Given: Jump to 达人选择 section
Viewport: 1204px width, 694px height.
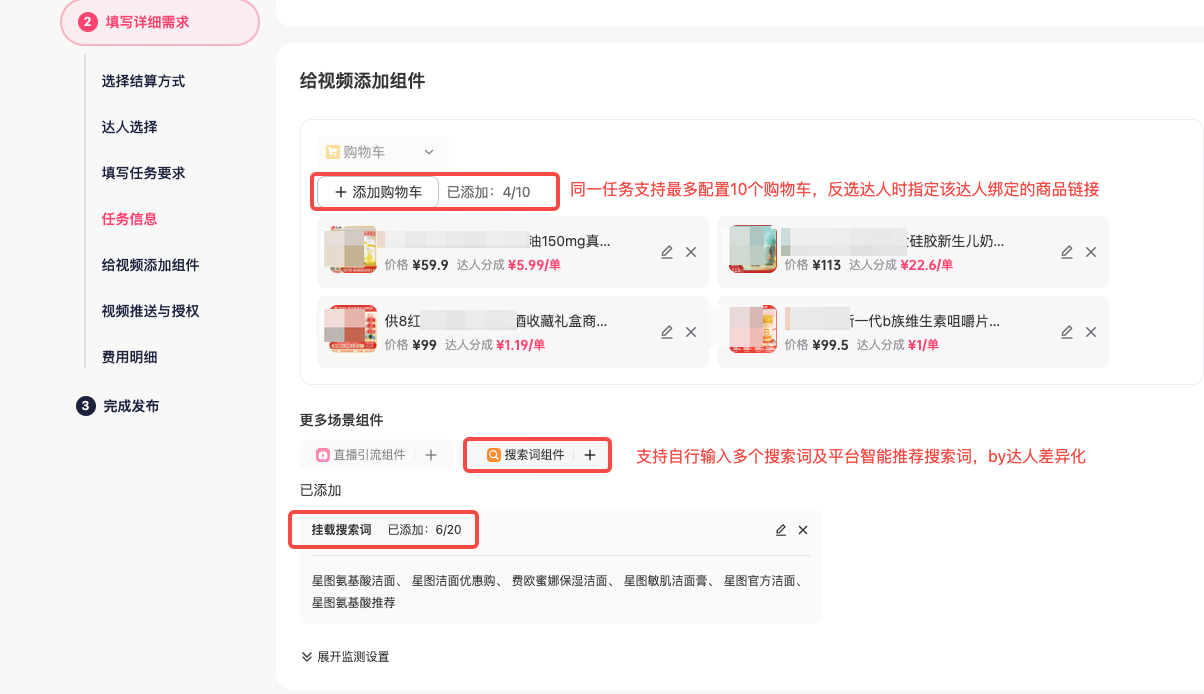Looking at the screenshot, I should pos(129,127).
